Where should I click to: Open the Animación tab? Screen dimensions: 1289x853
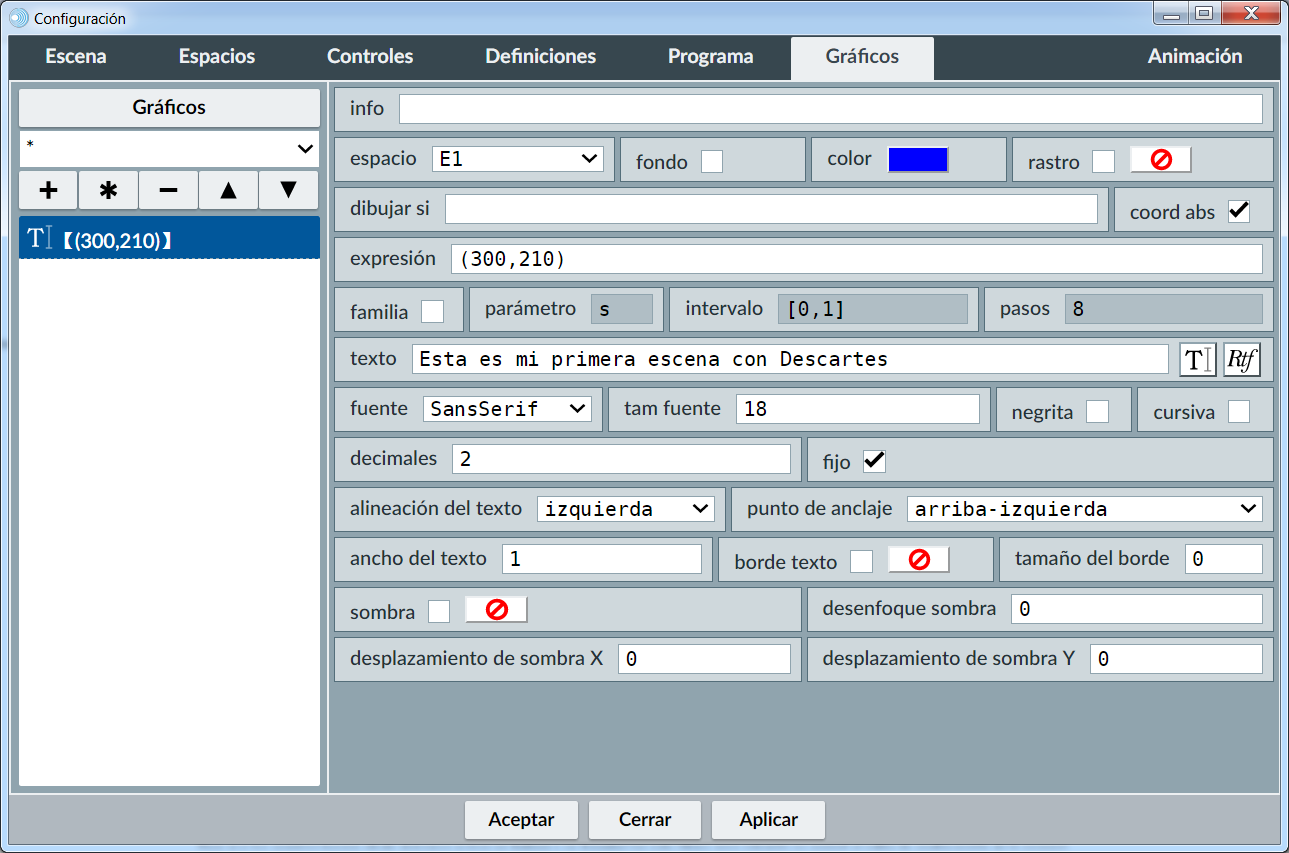pos(1194,57)
